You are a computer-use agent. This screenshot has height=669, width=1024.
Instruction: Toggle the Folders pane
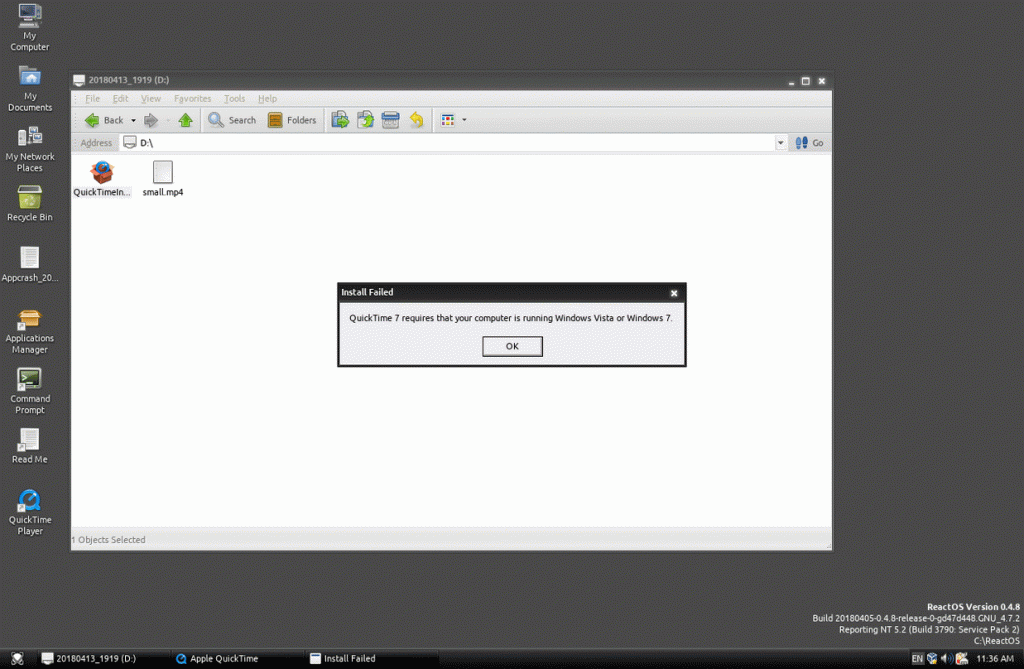point(292,120)
